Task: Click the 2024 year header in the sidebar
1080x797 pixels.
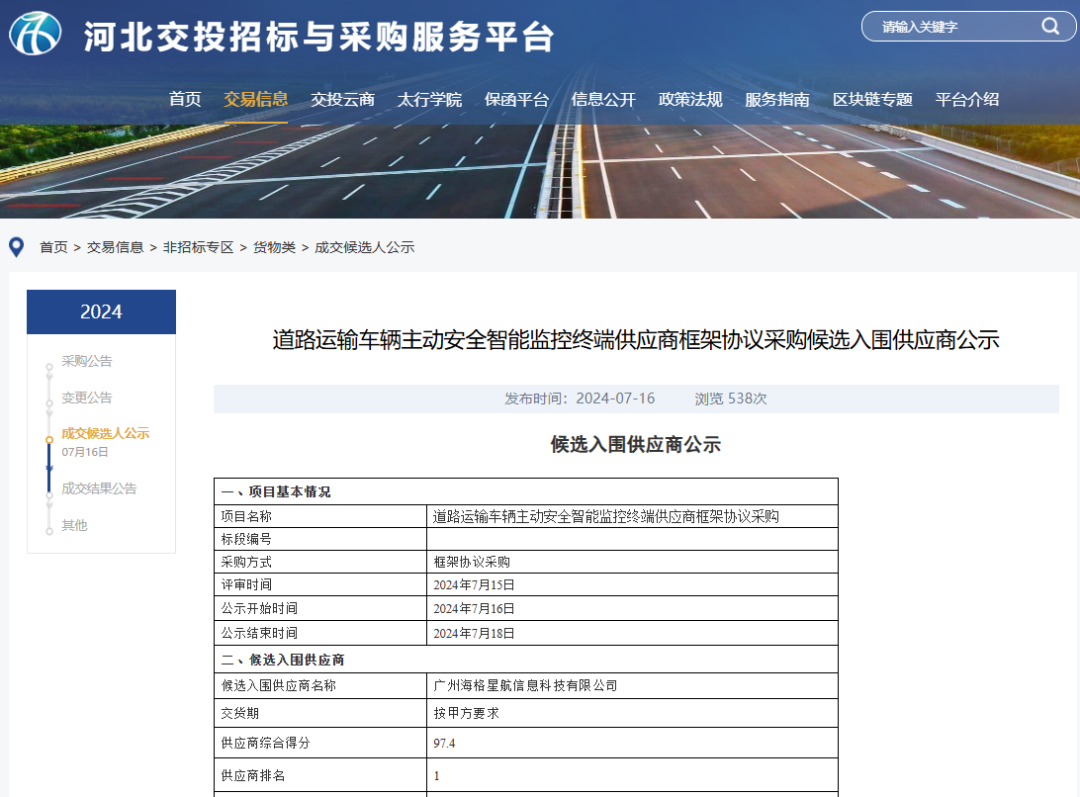Action: (x=101, y=312)
